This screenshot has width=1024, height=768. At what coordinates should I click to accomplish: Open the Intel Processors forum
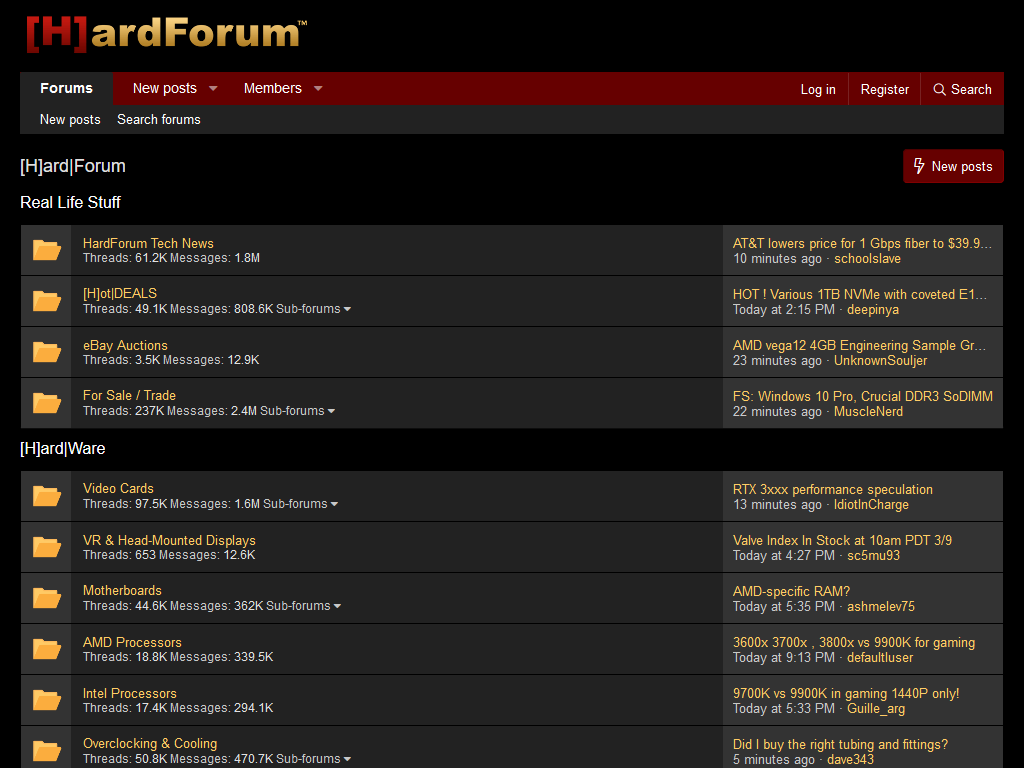130,693
